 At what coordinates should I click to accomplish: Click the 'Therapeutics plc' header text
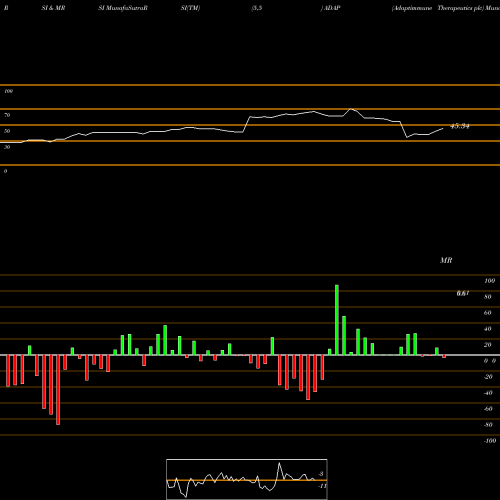coord(460,8)
